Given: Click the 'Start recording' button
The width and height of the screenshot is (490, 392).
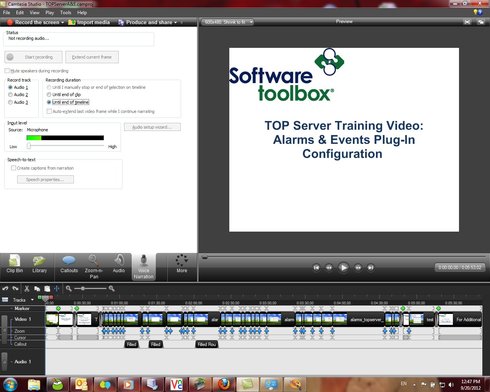Looking at the screenshot, I should click(x=33, y=57).
